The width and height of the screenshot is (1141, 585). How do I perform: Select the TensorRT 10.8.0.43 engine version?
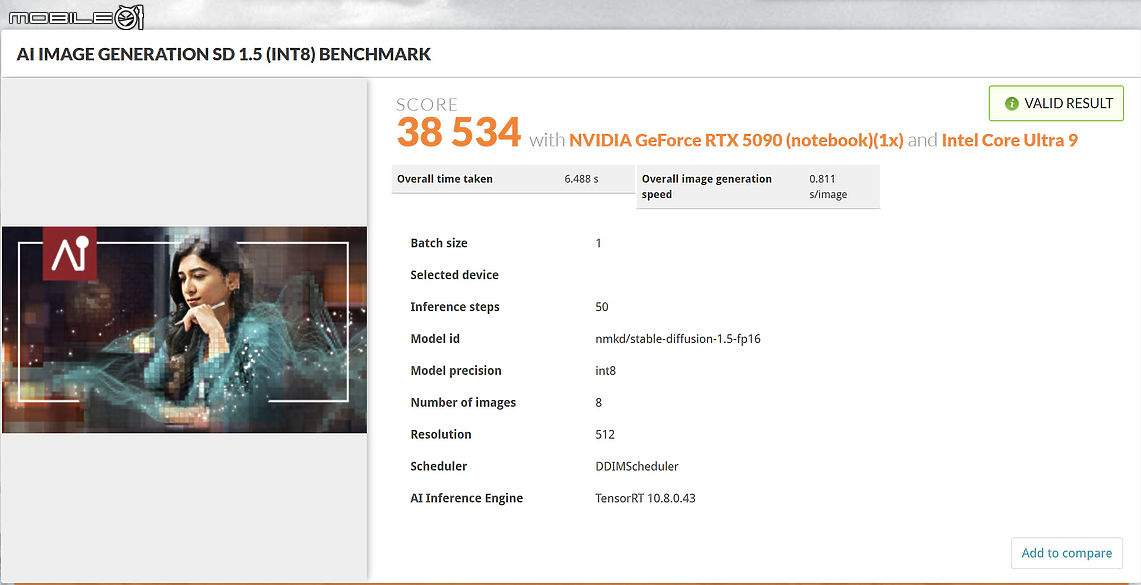(645, 498)
